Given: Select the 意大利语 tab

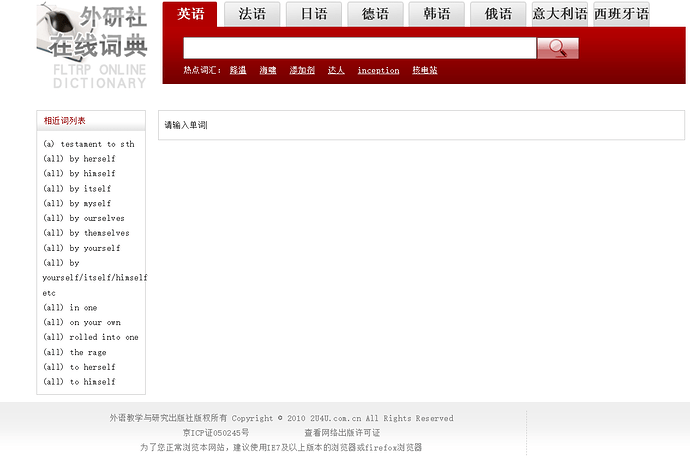Looking at the screenshot, I should (559, 14).
